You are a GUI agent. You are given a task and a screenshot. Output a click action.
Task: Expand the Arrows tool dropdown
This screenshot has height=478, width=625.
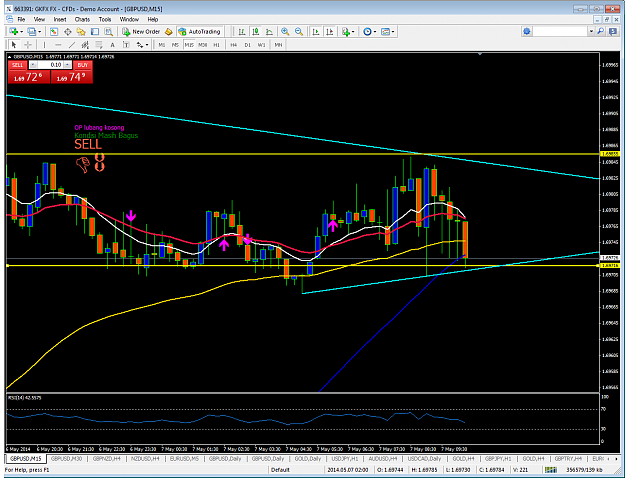coord(147,45)
